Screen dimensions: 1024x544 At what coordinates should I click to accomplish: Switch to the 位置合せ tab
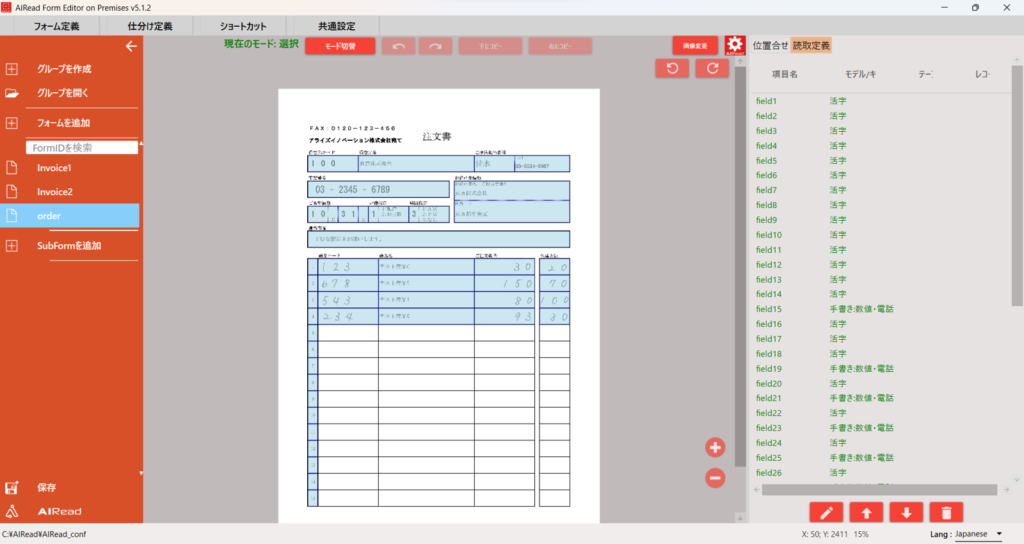click(770, 45)
